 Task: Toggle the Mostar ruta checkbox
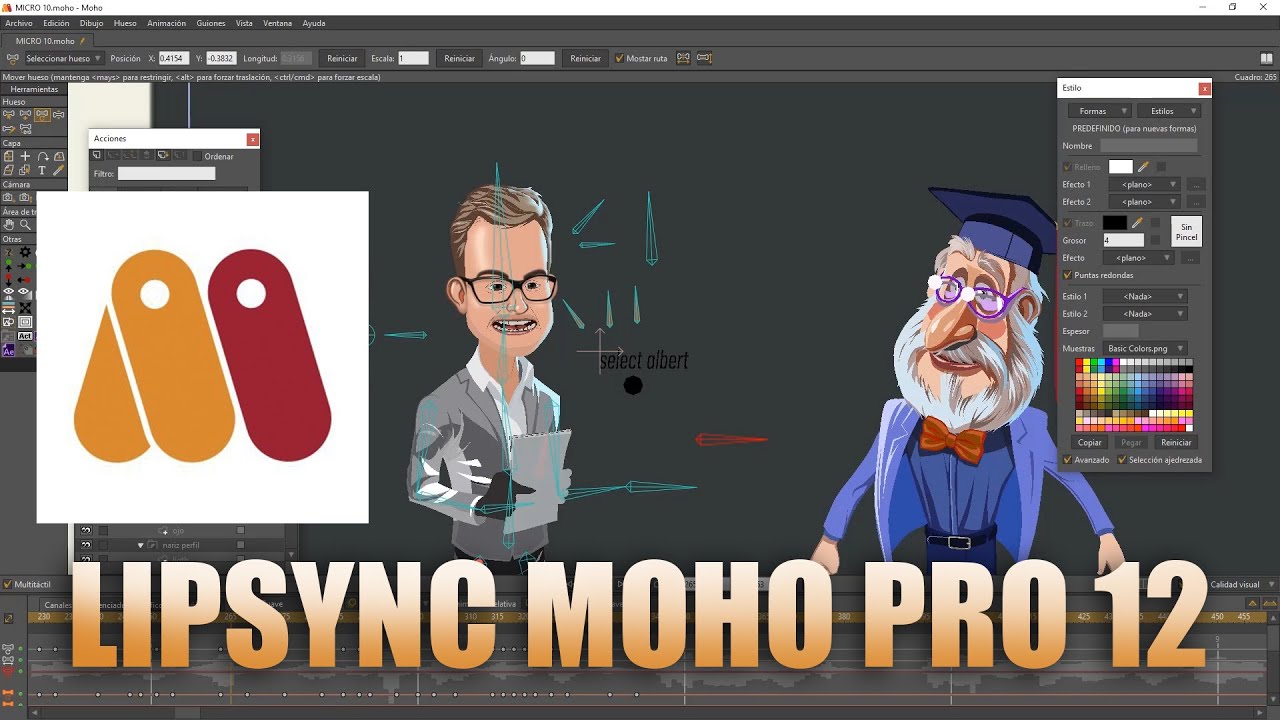(619, 58)
